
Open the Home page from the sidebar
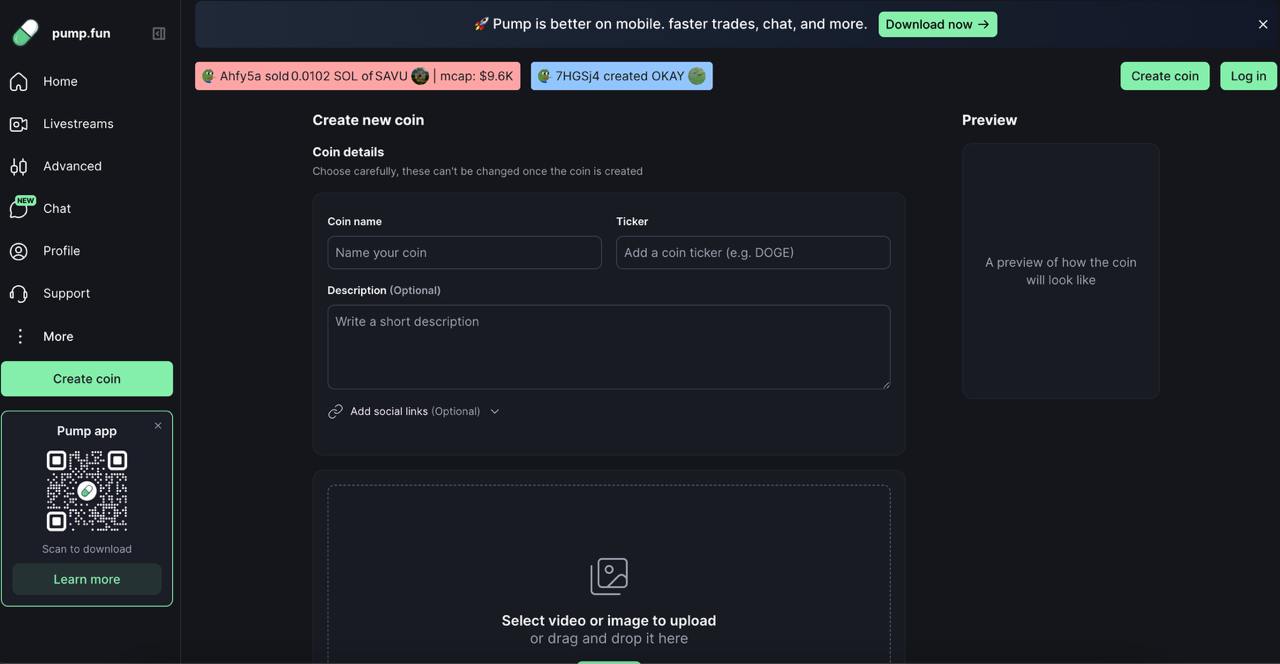coord(60,81)
